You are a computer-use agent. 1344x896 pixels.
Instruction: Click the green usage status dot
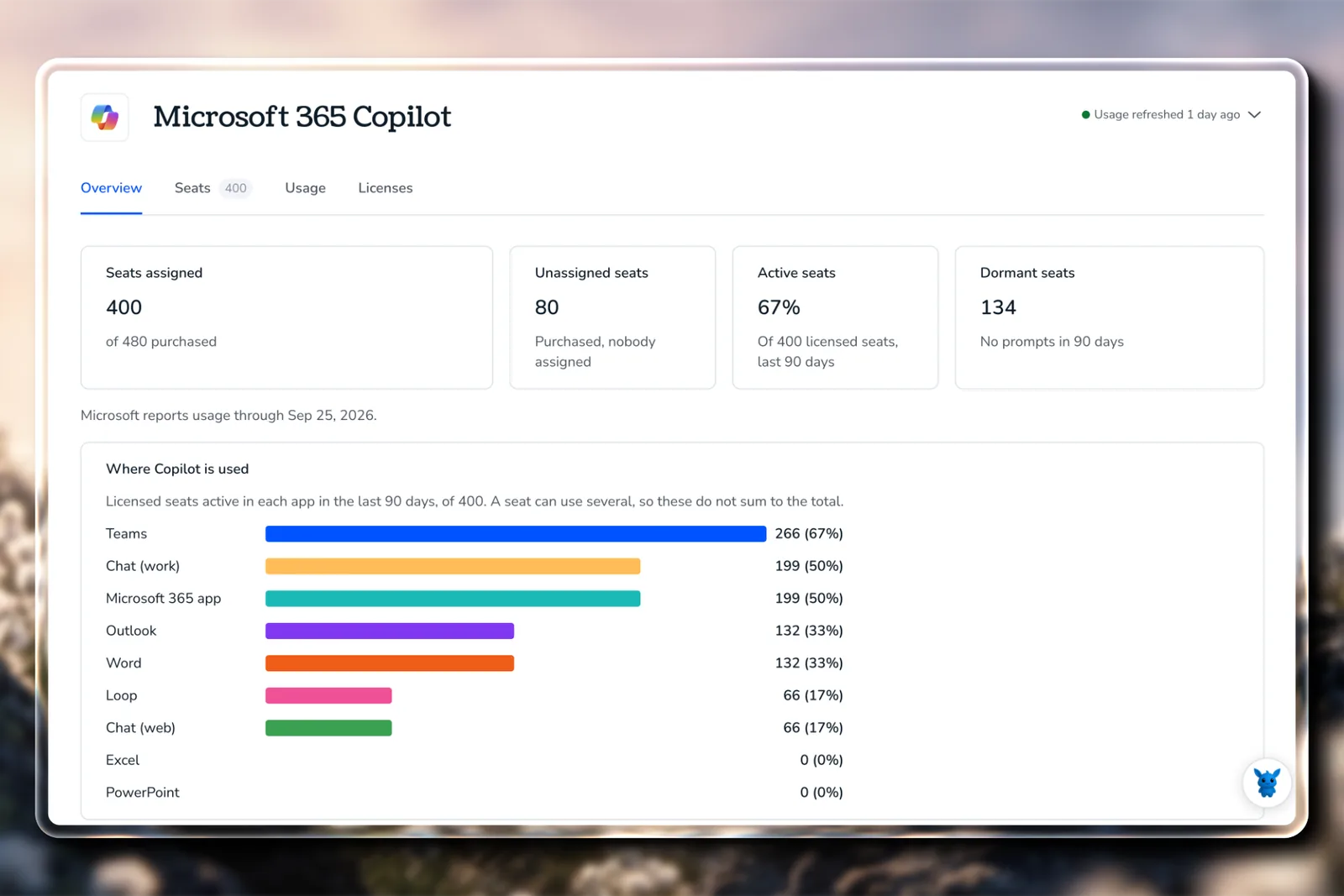pos(1085,115)
